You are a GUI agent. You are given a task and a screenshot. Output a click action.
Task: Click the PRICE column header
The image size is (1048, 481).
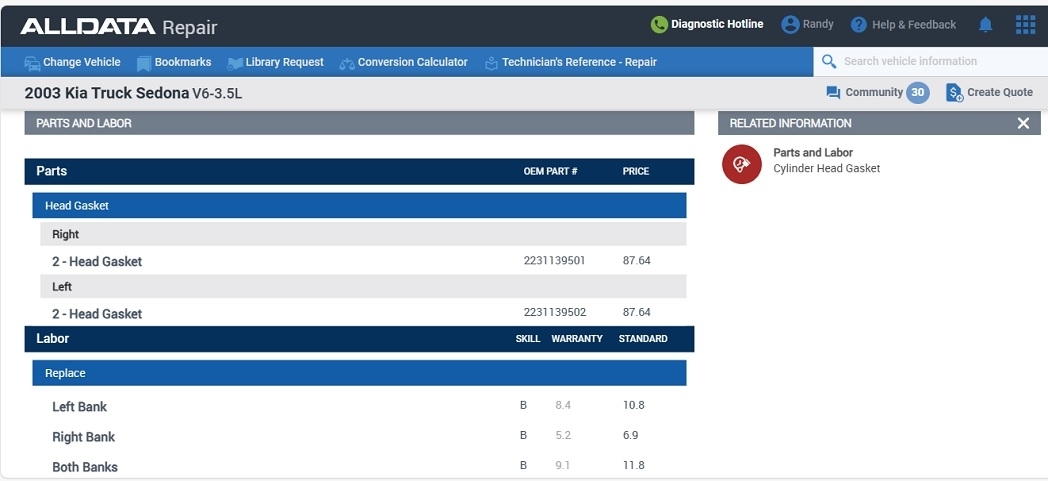(636, 171)
